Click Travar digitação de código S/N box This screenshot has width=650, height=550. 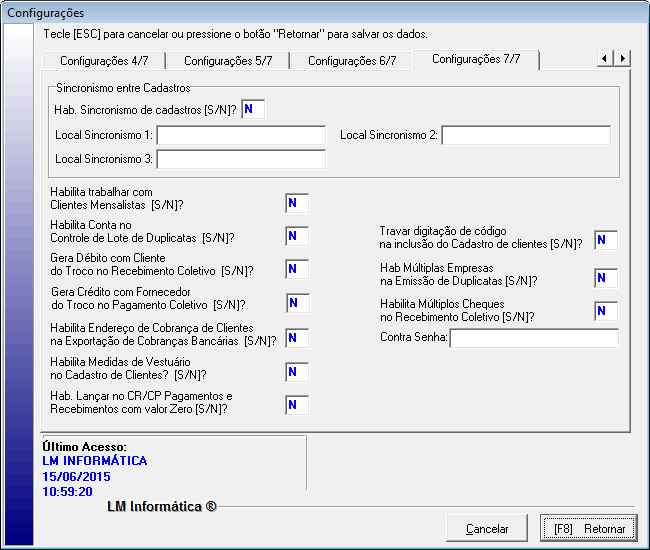(606, 240)
